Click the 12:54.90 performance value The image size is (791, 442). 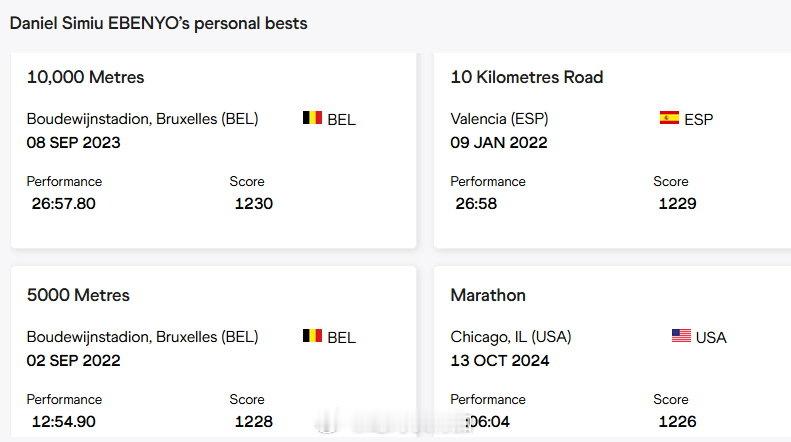(x=64, y=421)
